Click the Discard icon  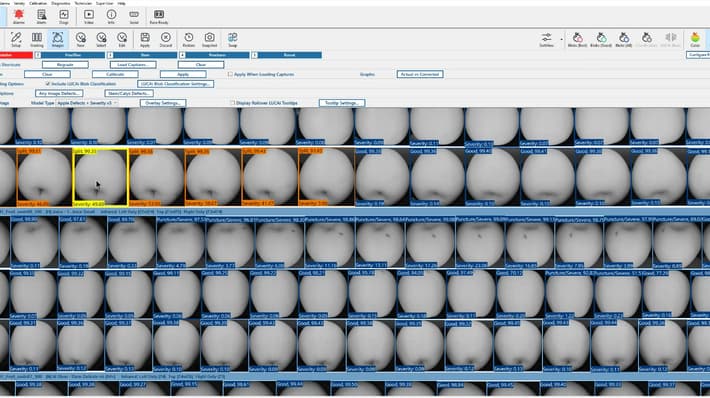pyautogui.click(x=166, y=39)
